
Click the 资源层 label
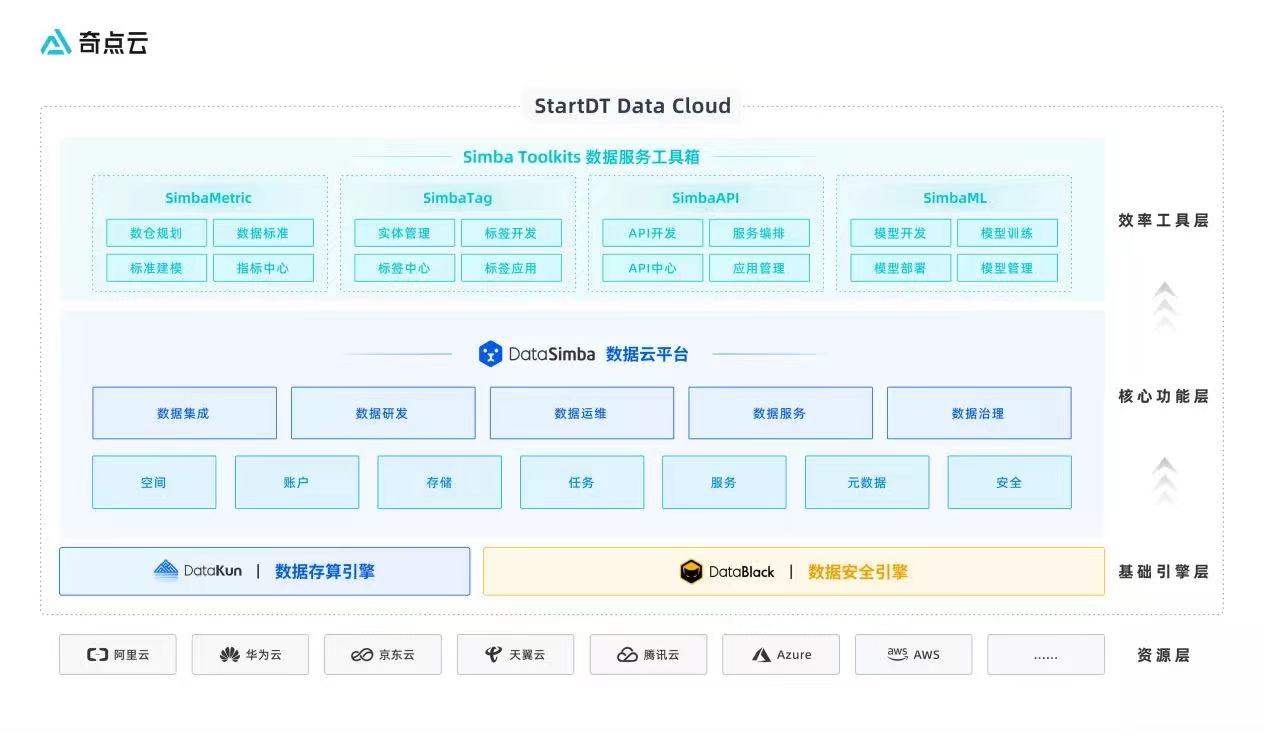(1163, 655)
